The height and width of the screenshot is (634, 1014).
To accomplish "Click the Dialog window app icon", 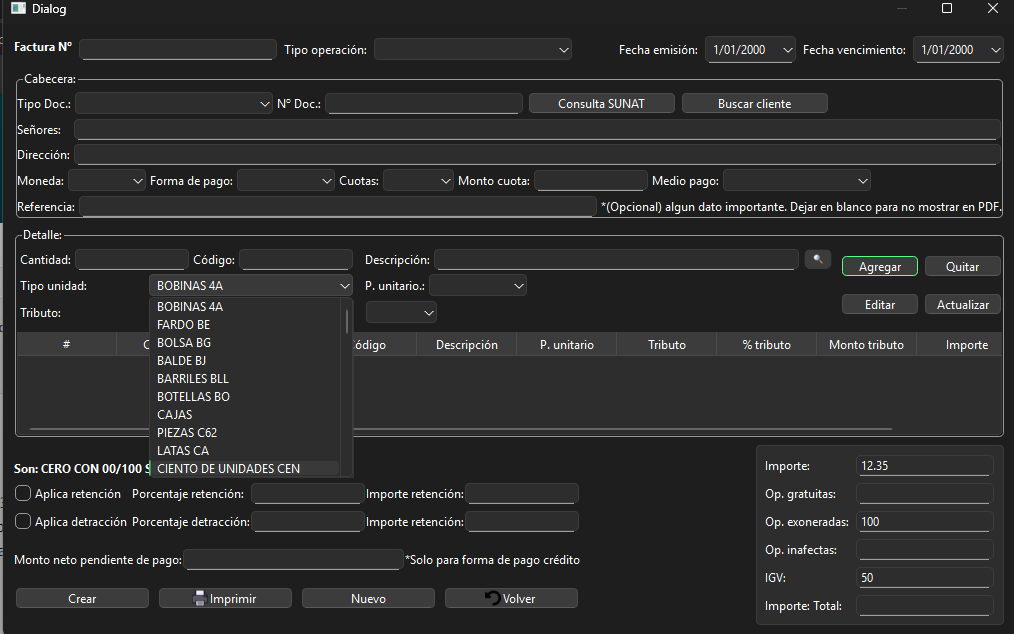I will (x=18, y=8).
